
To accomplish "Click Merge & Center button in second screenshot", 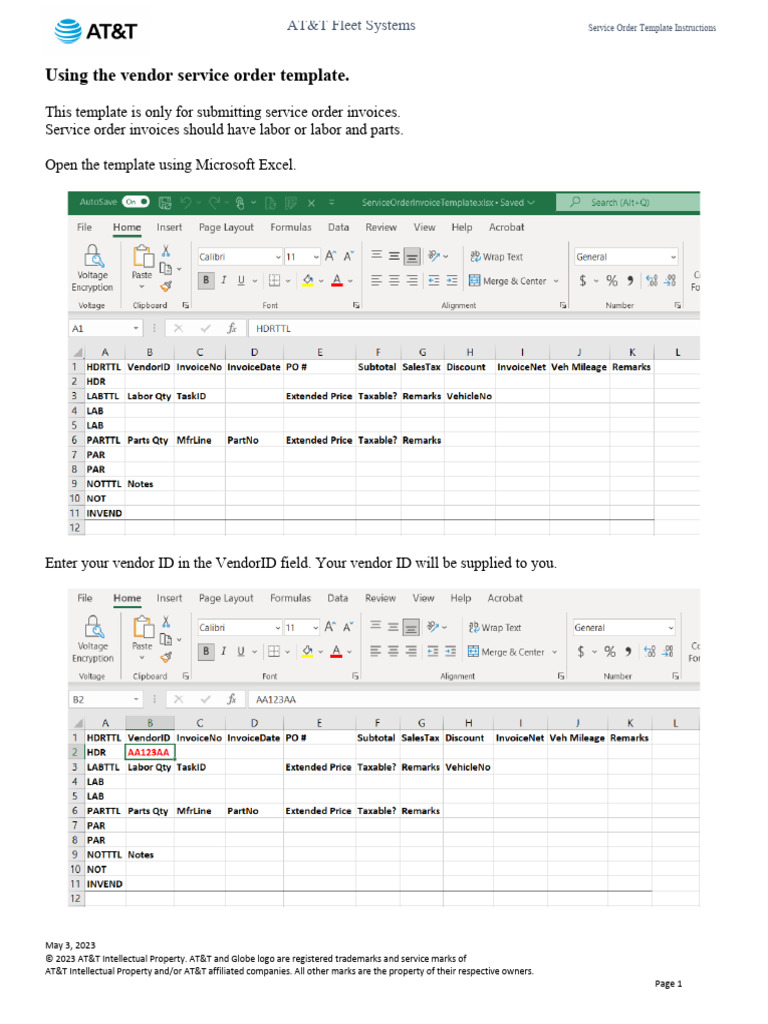I will 506,652.
